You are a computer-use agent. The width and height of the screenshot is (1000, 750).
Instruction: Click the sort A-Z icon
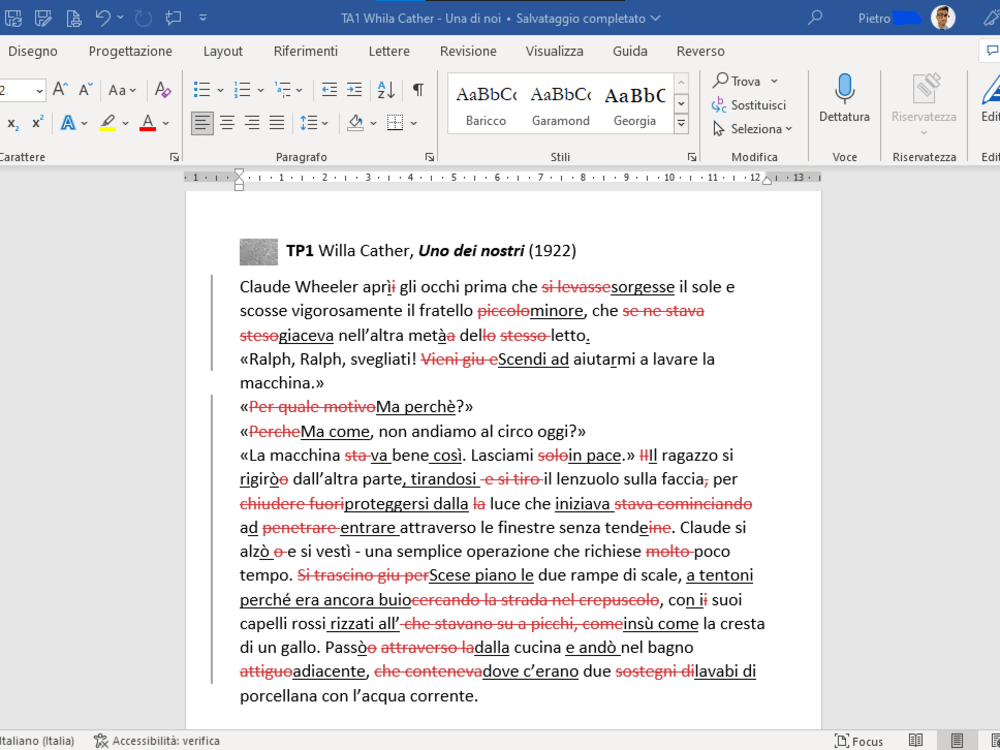tap(386, 90)
